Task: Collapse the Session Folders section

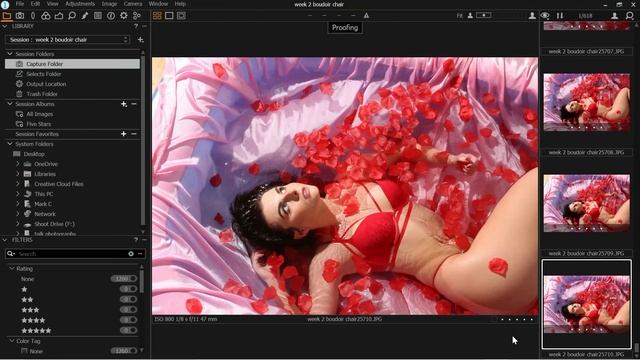Action: (10, 54)
